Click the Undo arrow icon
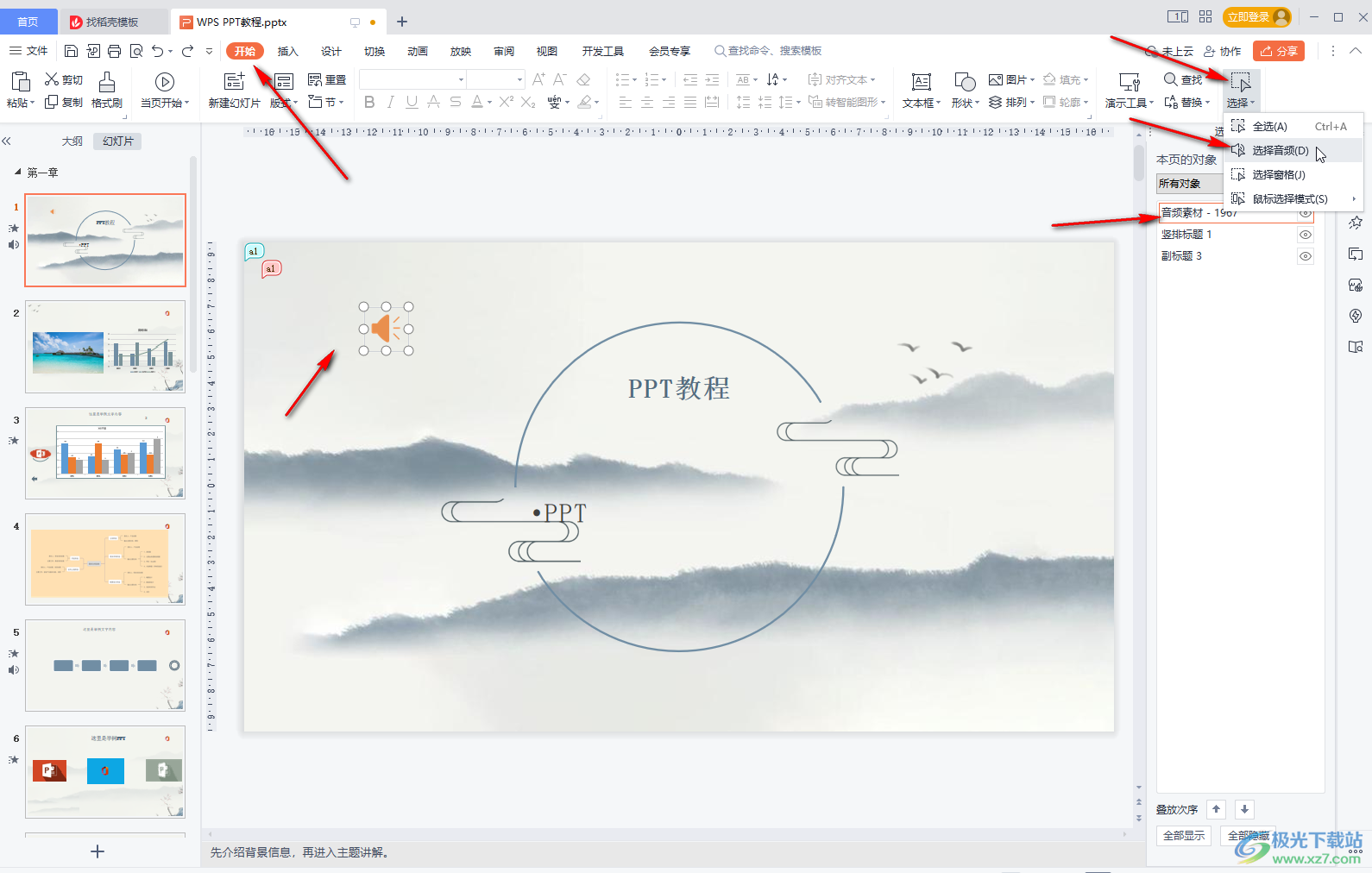 point(158,51)
